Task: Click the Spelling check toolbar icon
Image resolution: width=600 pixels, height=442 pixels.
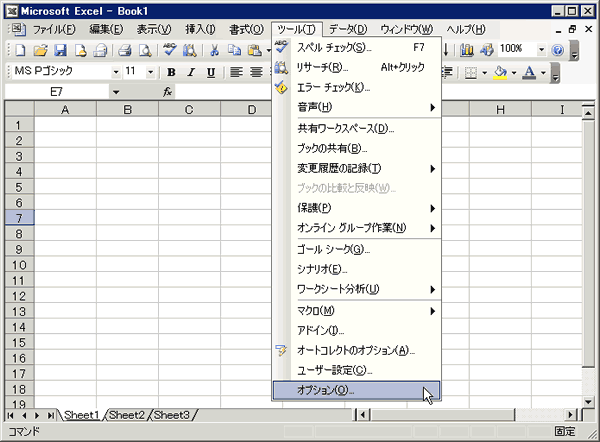Action: (170, 50)
